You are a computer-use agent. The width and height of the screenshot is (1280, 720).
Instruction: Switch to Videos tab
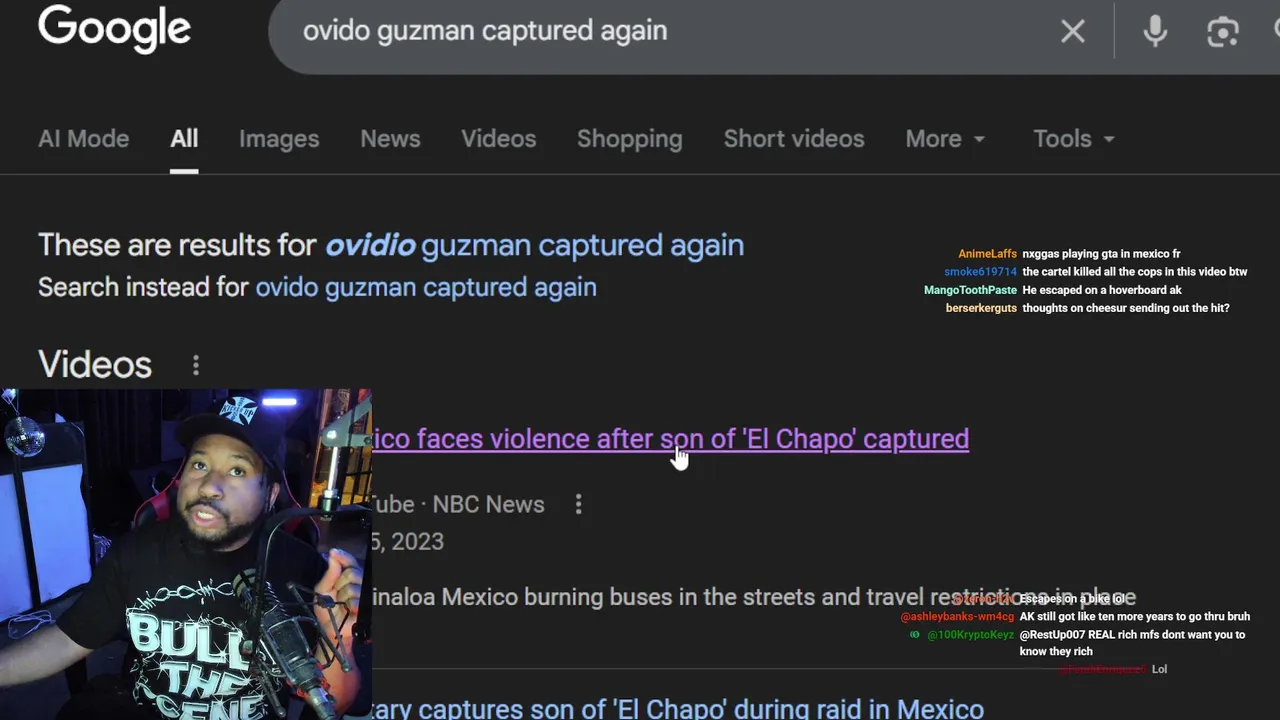[x=498, y=139]
